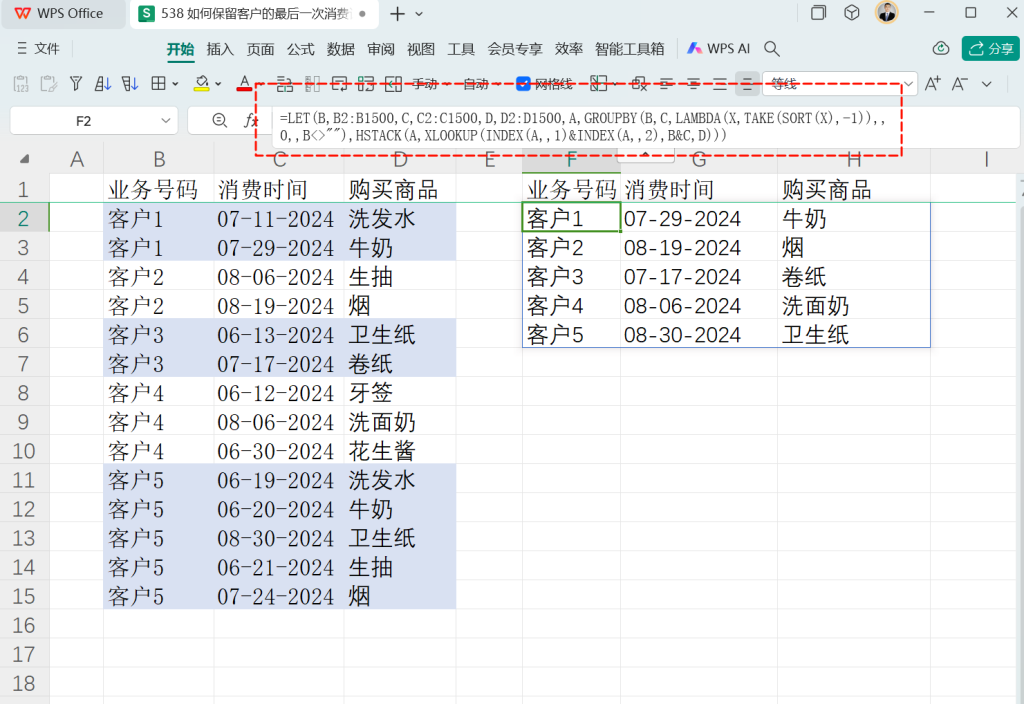Click the 分享 share button
The height and width of the screenshot is (704, 1024).
[991, 48]
